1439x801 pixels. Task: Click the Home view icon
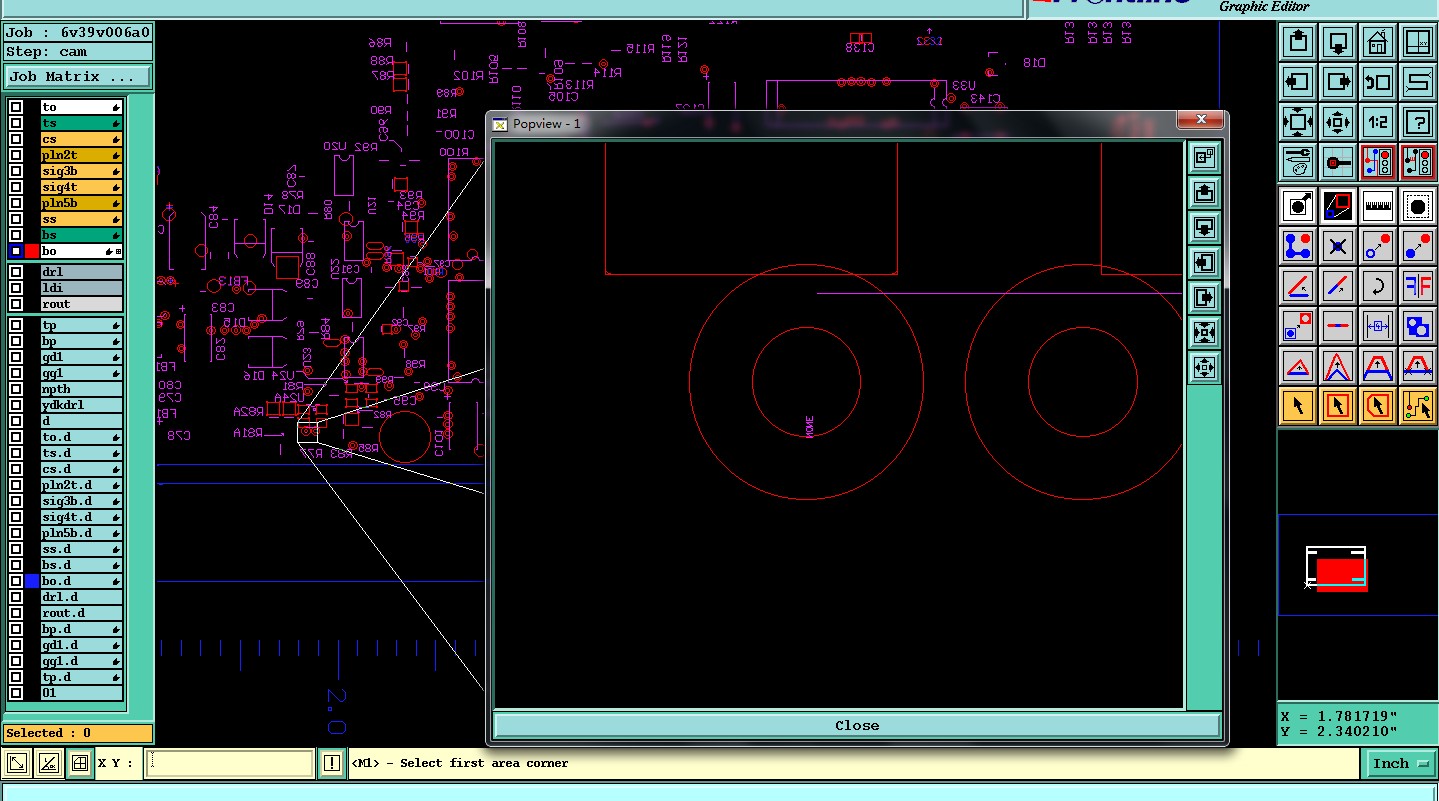[x=1378, y=42]
